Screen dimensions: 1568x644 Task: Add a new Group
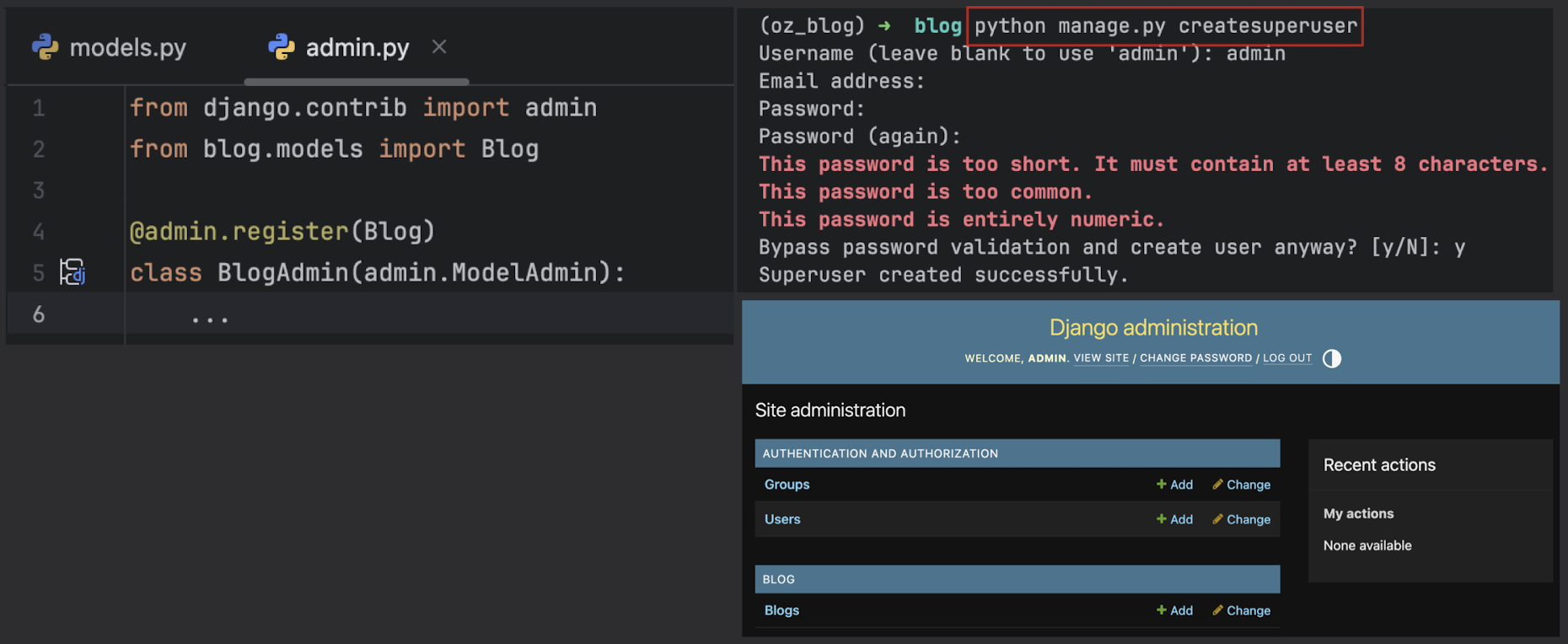[1174, 485]
